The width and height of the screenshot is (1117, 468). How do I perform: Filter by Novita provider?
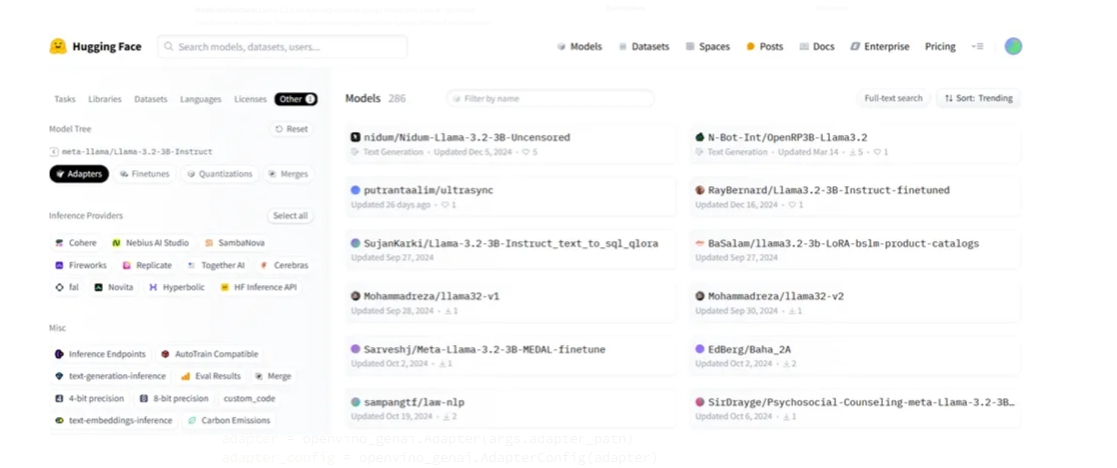114,287
